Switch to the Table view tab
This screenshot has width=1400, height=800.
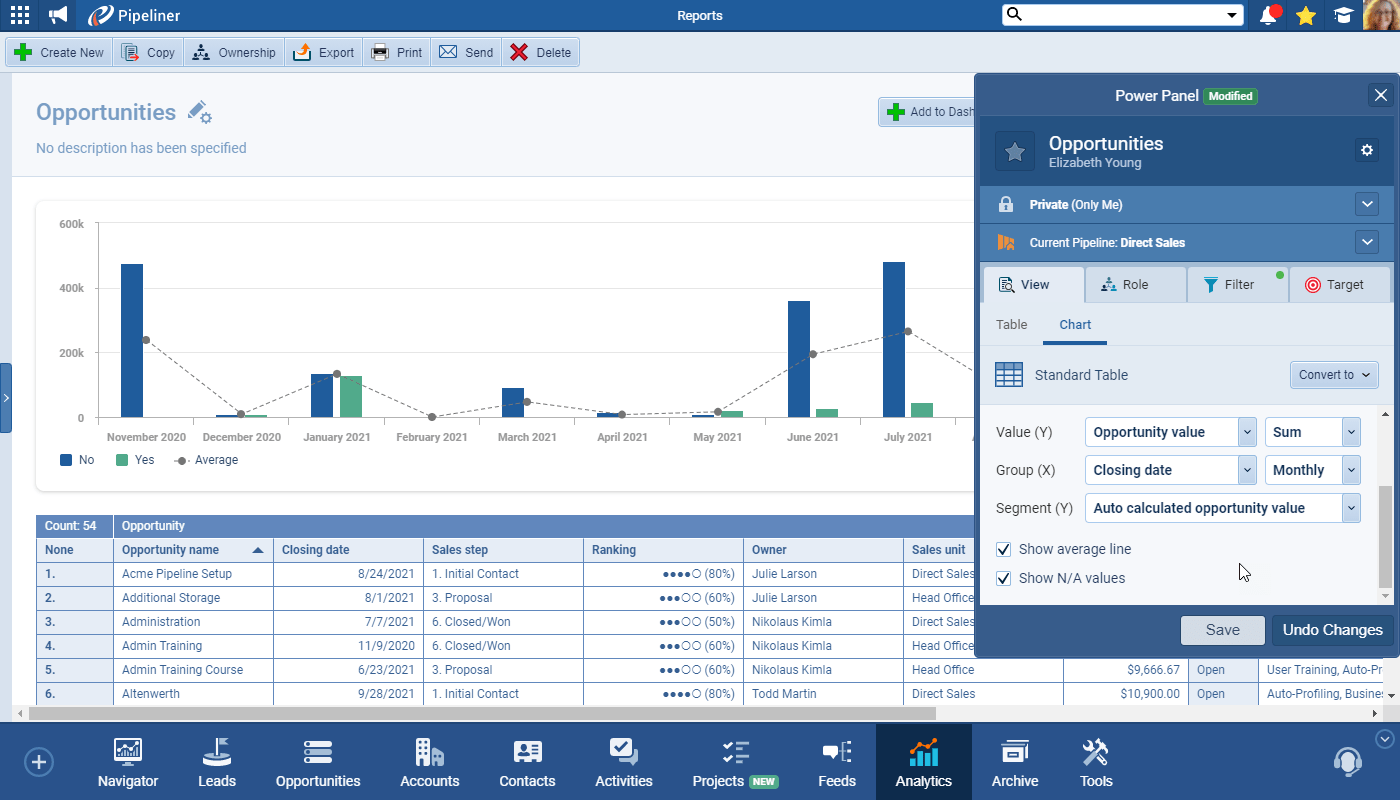[x=1011, y=324]
